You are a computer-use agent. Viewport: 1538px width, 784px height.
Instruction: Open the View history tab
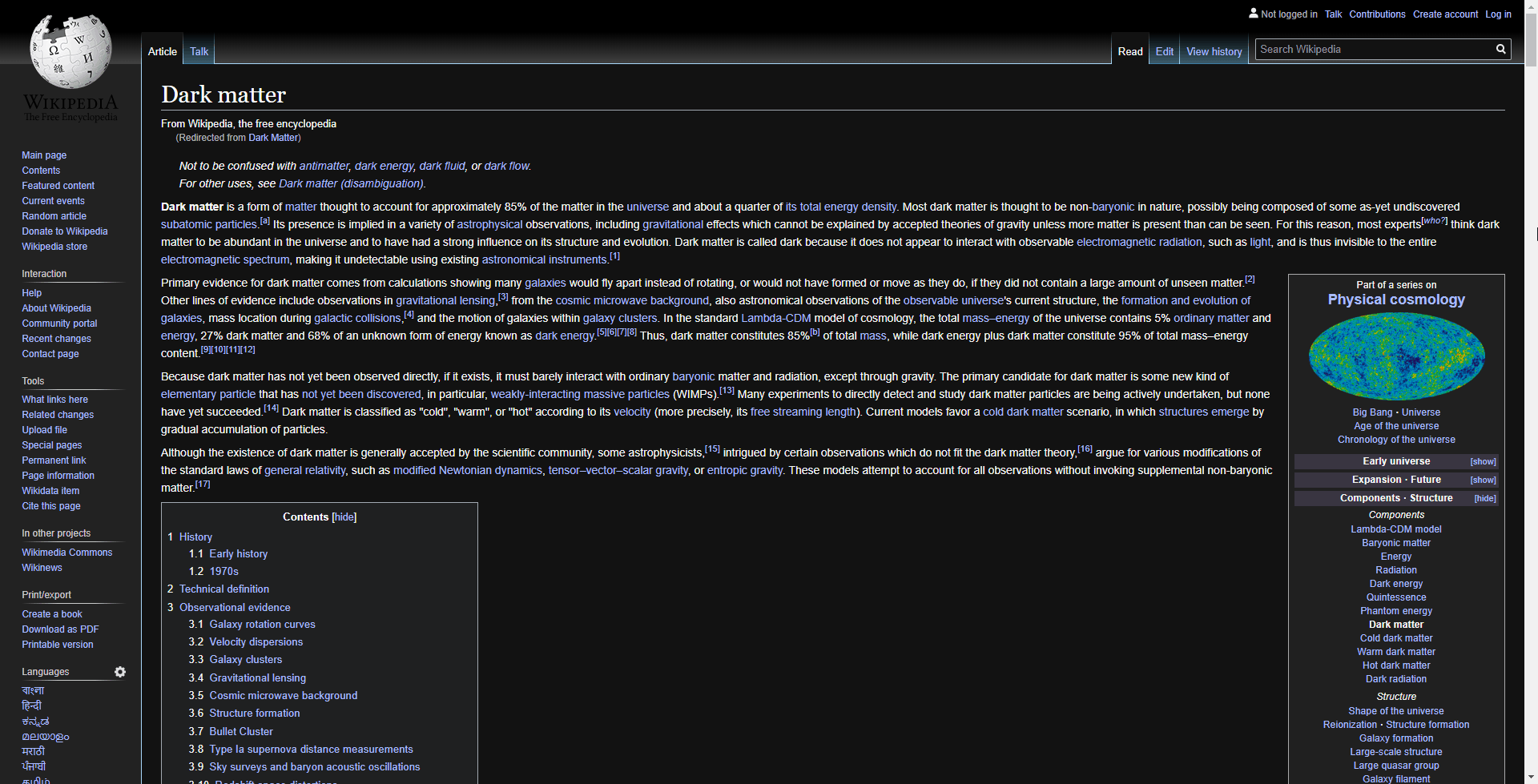pyautogui.click(x=1214, y=51)
